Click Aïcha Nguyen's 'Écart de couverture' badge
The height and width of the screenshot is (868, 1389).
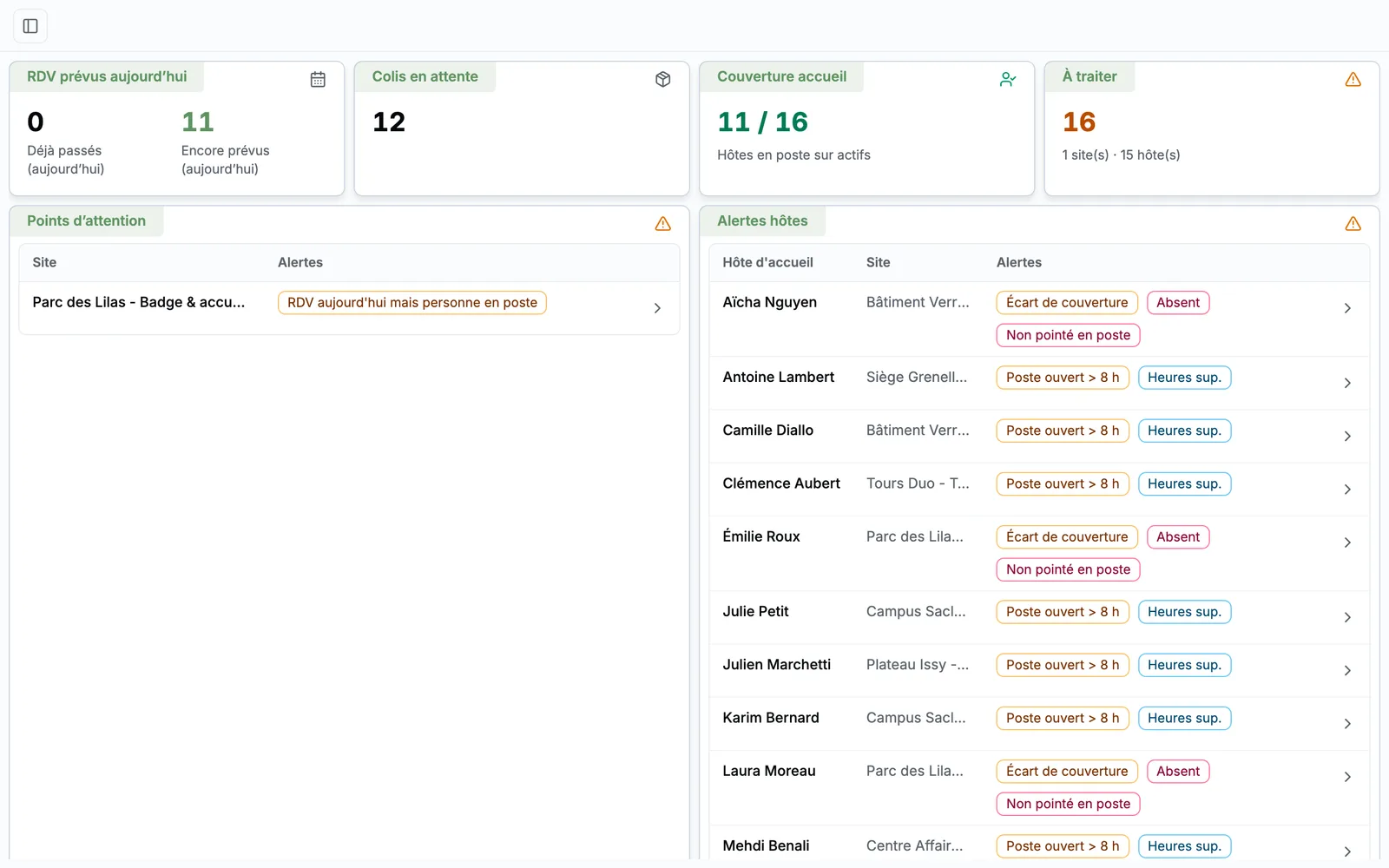1067,303
